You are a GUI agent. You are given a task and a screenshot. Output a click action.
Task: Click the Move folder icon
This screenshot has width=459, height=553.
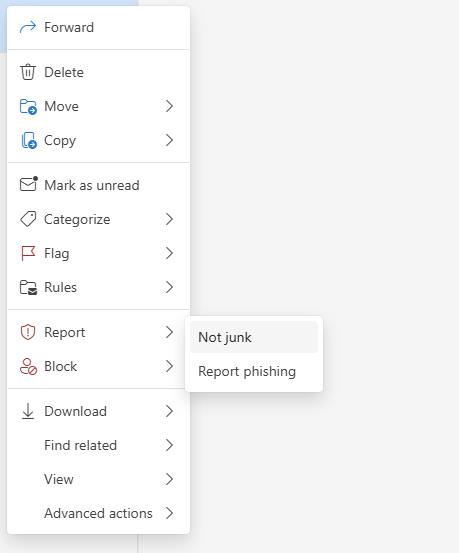(x=28, y=106)
